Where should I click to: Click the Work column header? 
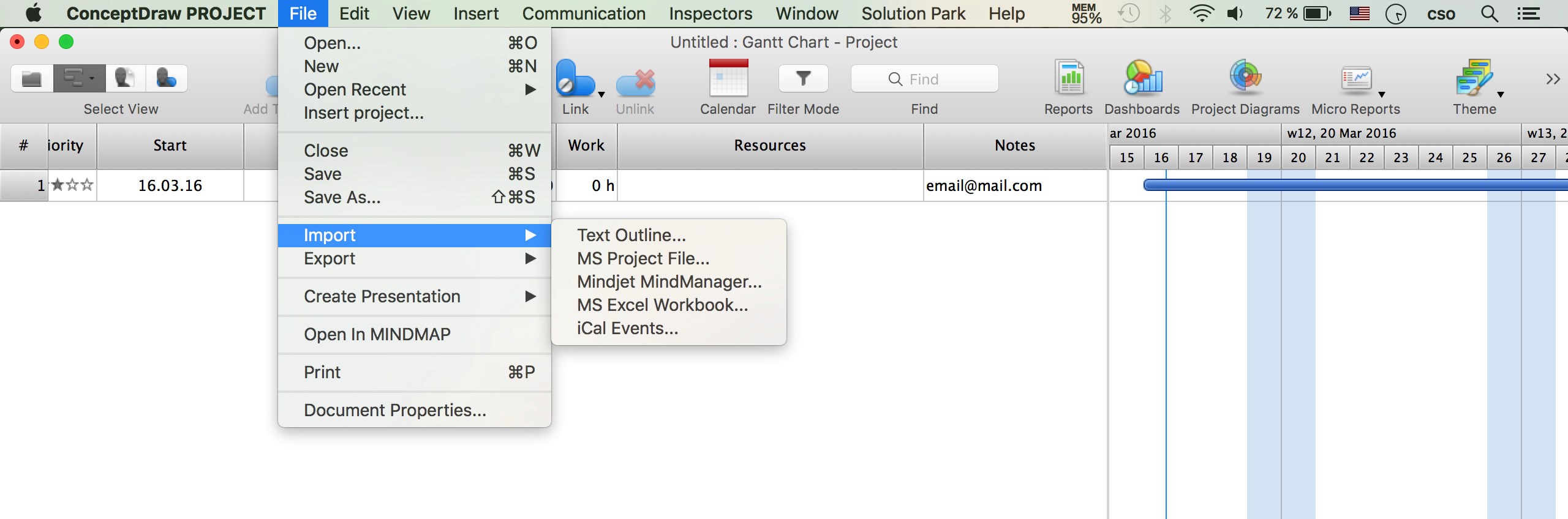point(586,146)
